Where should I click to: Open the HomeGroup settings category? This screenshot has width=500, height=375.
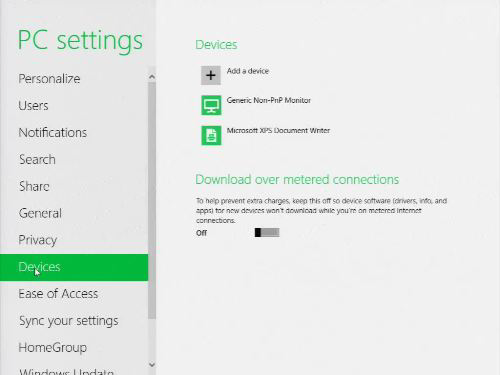pyautogui.click(x=53, y=348)
